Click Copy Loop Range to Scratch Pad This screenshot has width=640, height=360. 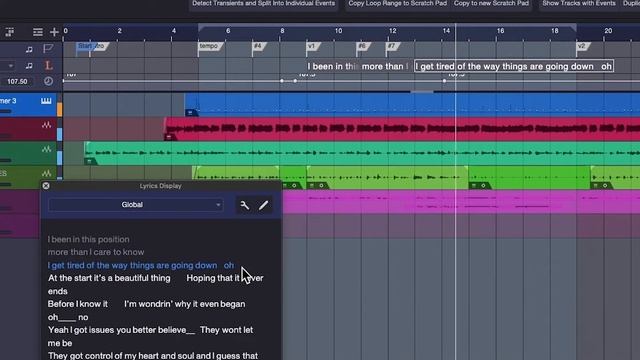tap(398, 4)
